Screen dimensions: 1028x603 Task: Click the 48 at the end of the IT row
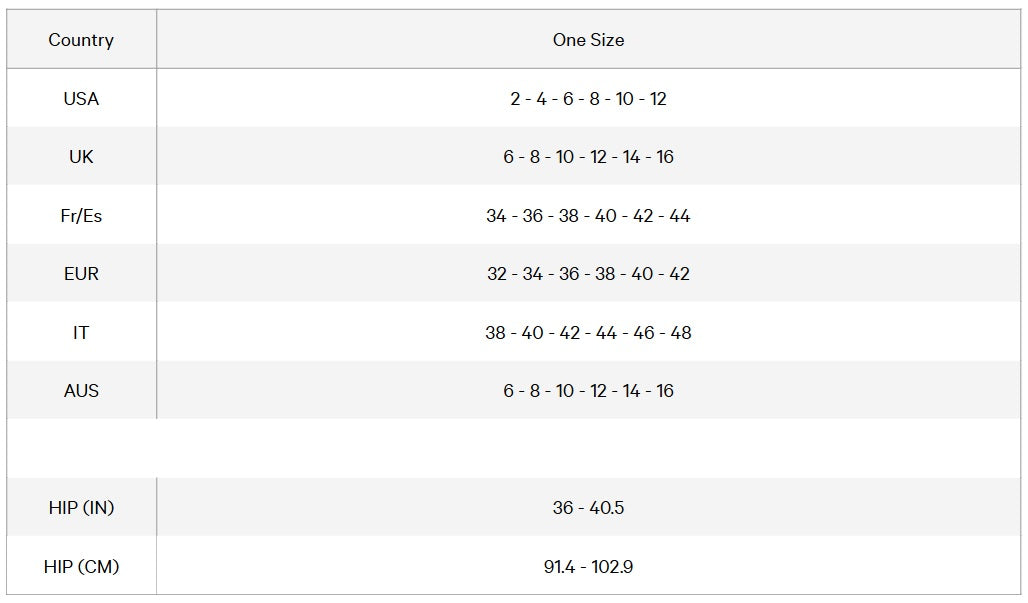point(681,332)
